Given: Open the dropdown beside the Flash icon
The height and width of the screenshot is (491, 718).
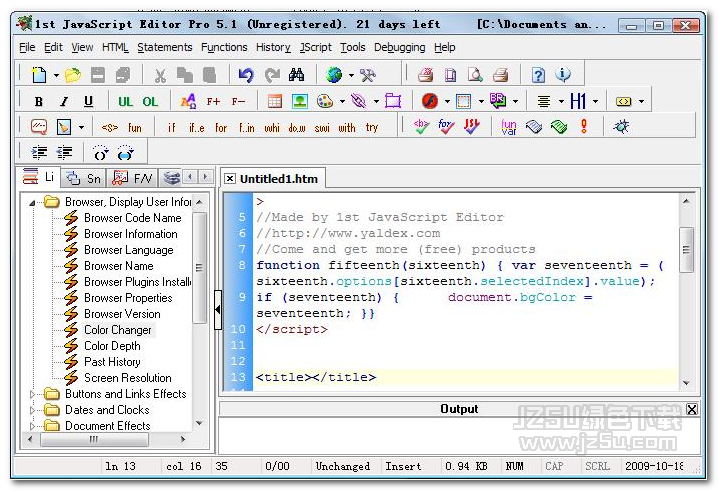Looking at the screenshot, I should click(x=447, y=102).
